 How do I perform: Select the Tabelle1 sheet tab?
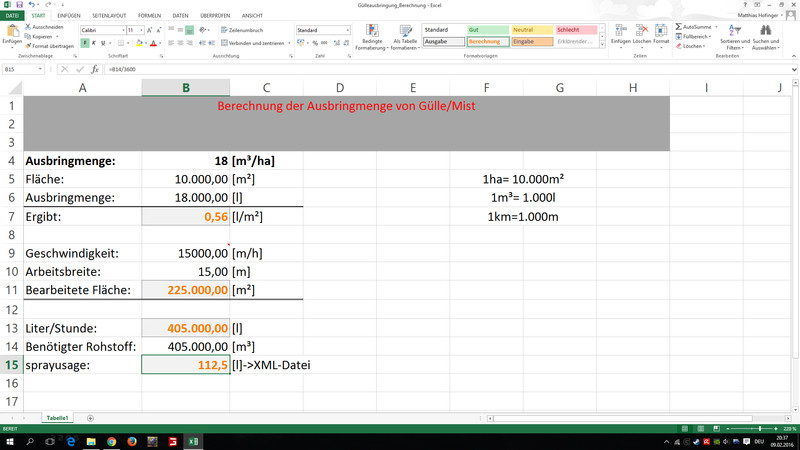tap(57, 417)
